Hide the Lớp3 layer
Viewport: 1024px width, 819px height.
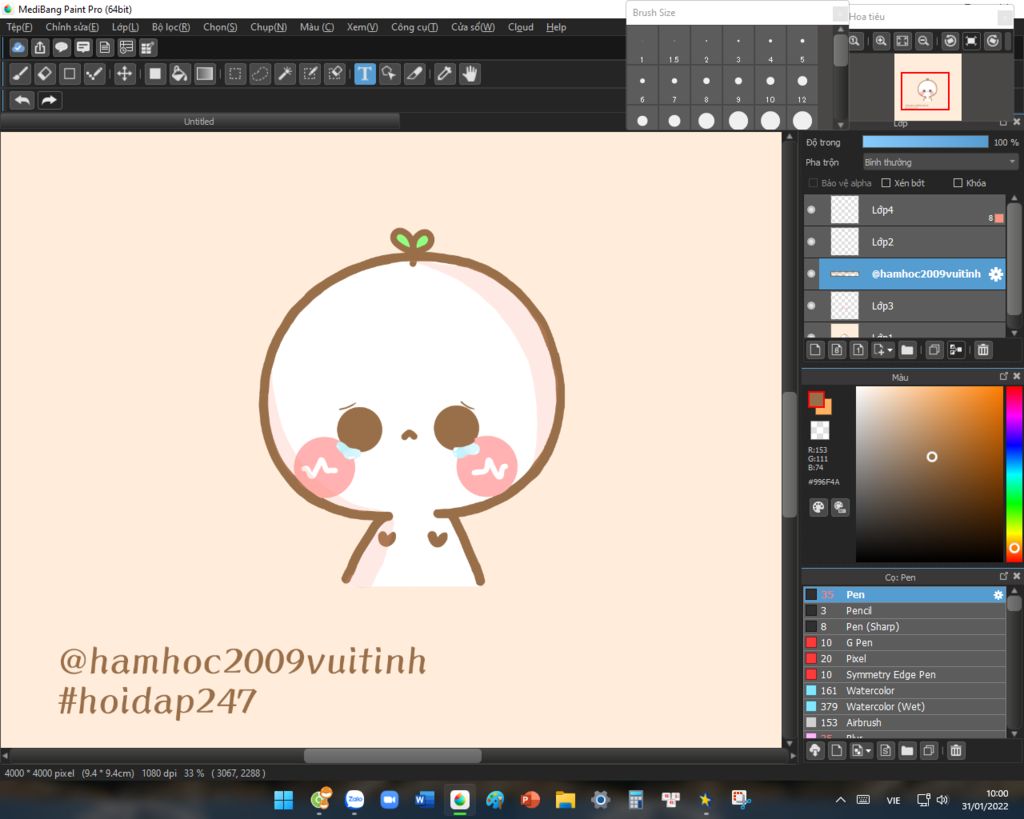point(812,306)
